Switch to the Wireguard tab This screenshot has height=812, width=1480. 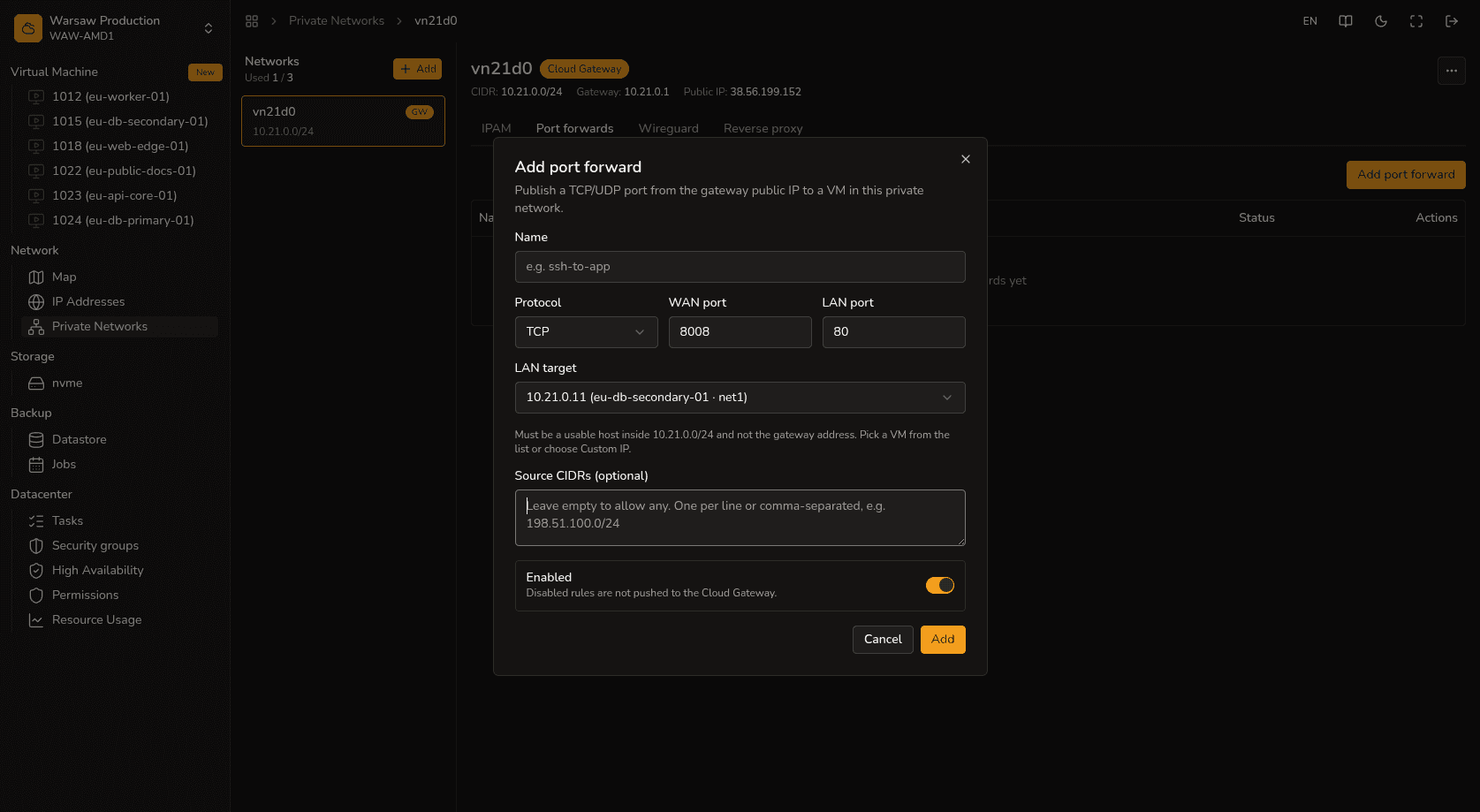click(669, 128)
